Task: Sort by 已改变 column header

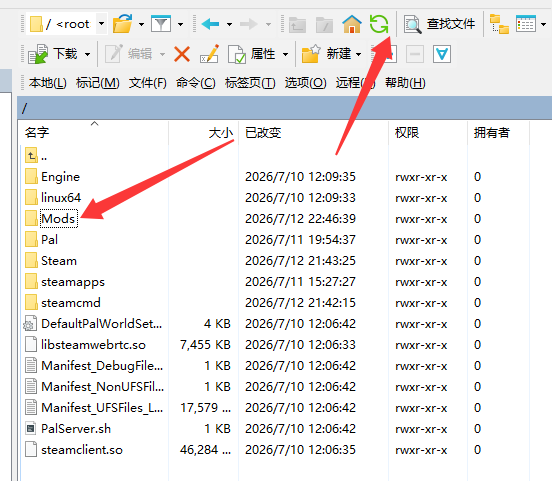Action: [x=313, y=133]
